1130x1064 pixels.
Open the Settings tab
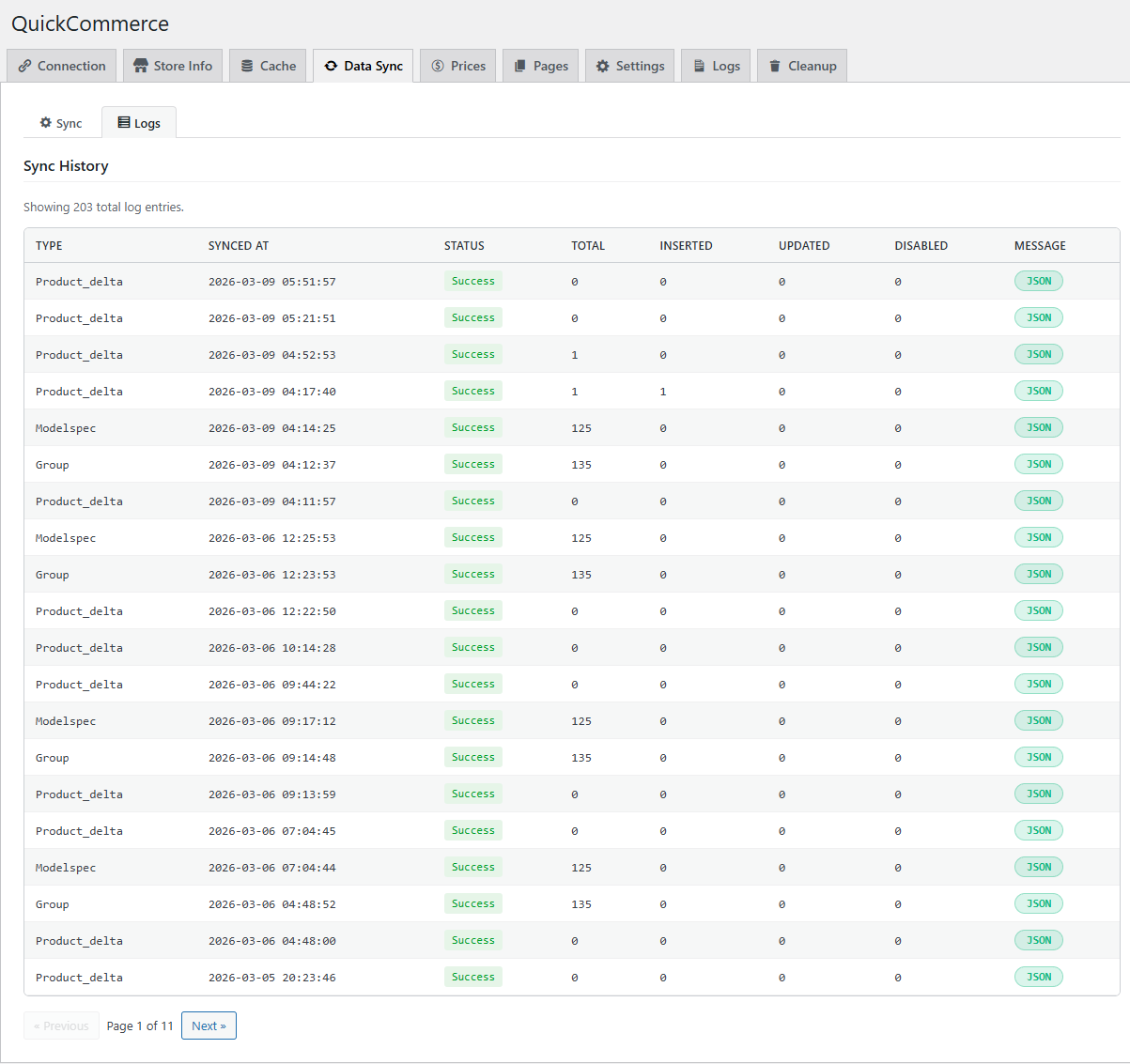[629, 66]
